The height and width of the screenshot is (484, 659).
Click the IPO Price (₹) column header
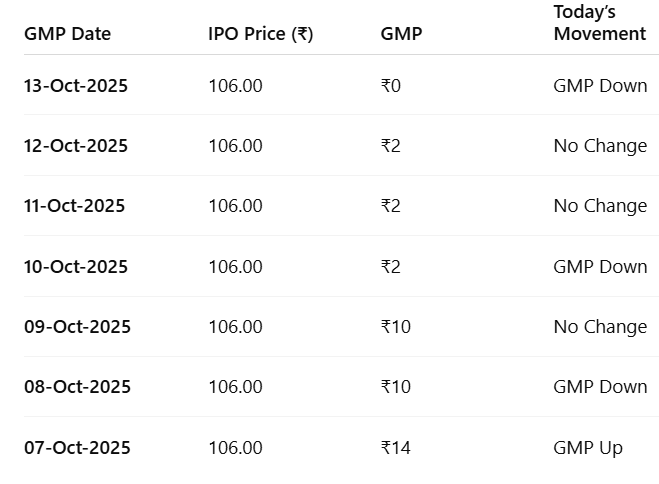point(260,34)
